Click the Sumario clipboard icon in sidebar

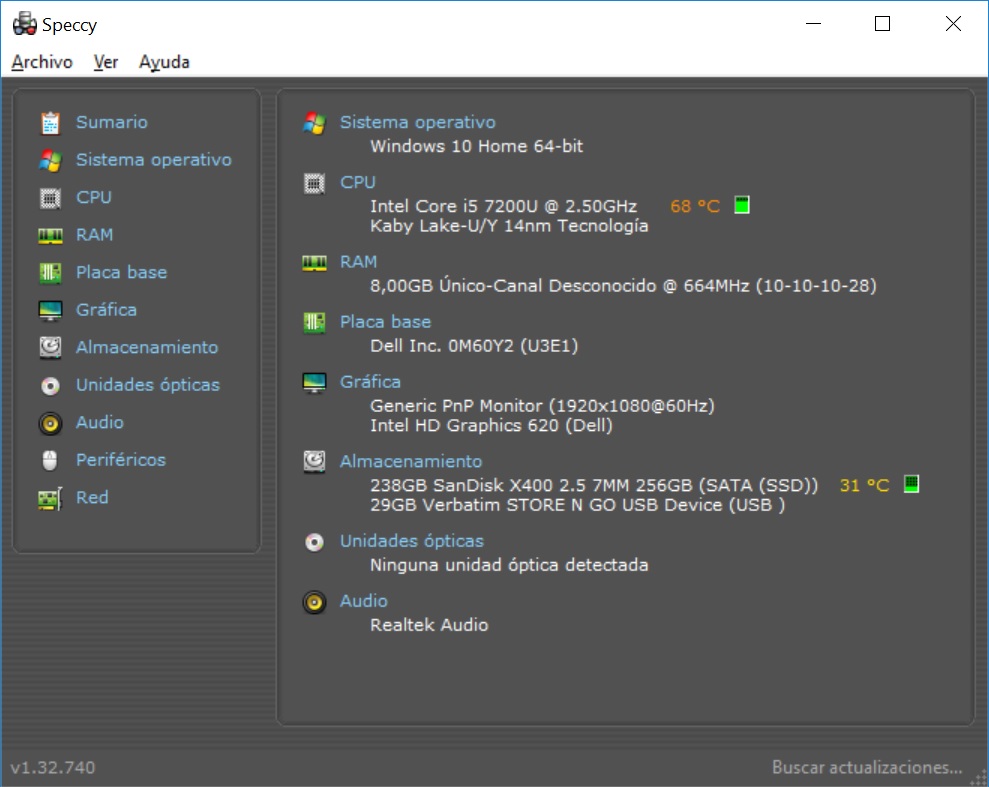coord(50,123)
